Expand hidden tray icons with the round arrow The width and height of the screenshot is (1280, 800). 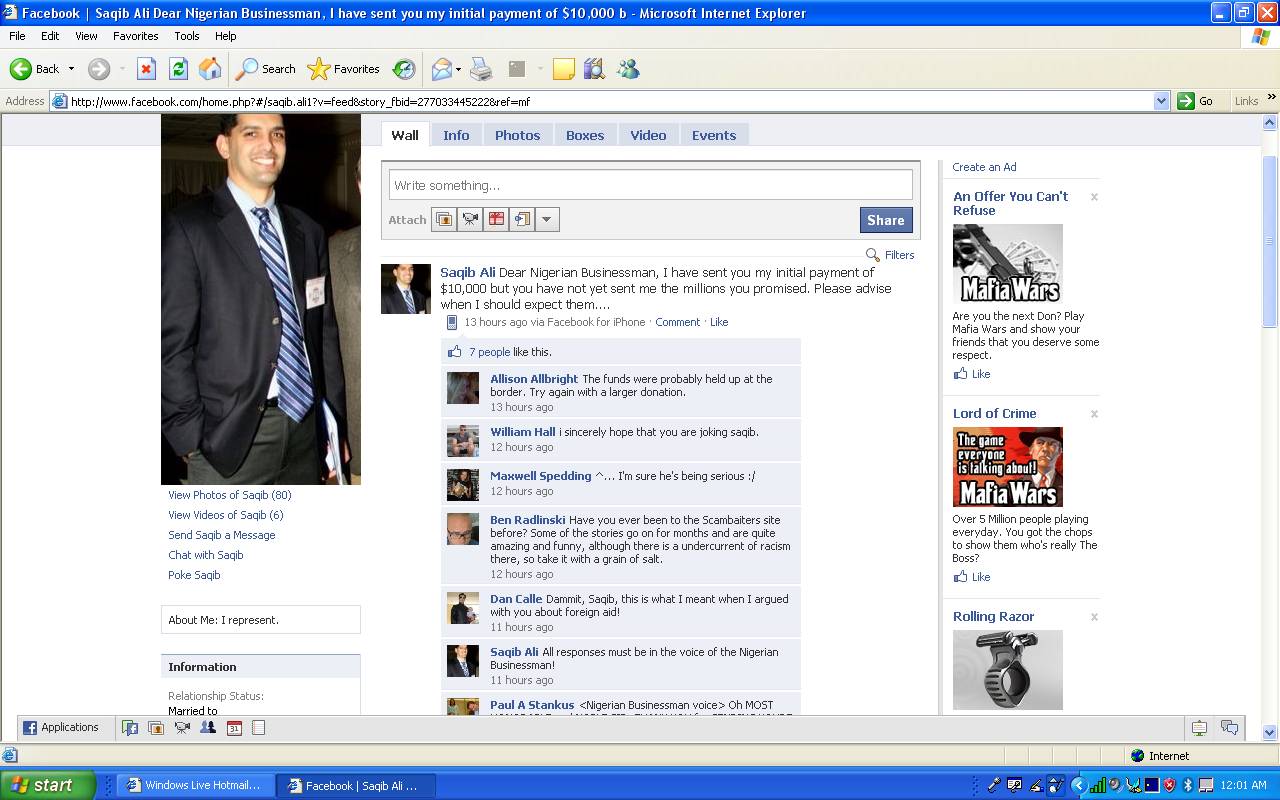point(1078,785)
